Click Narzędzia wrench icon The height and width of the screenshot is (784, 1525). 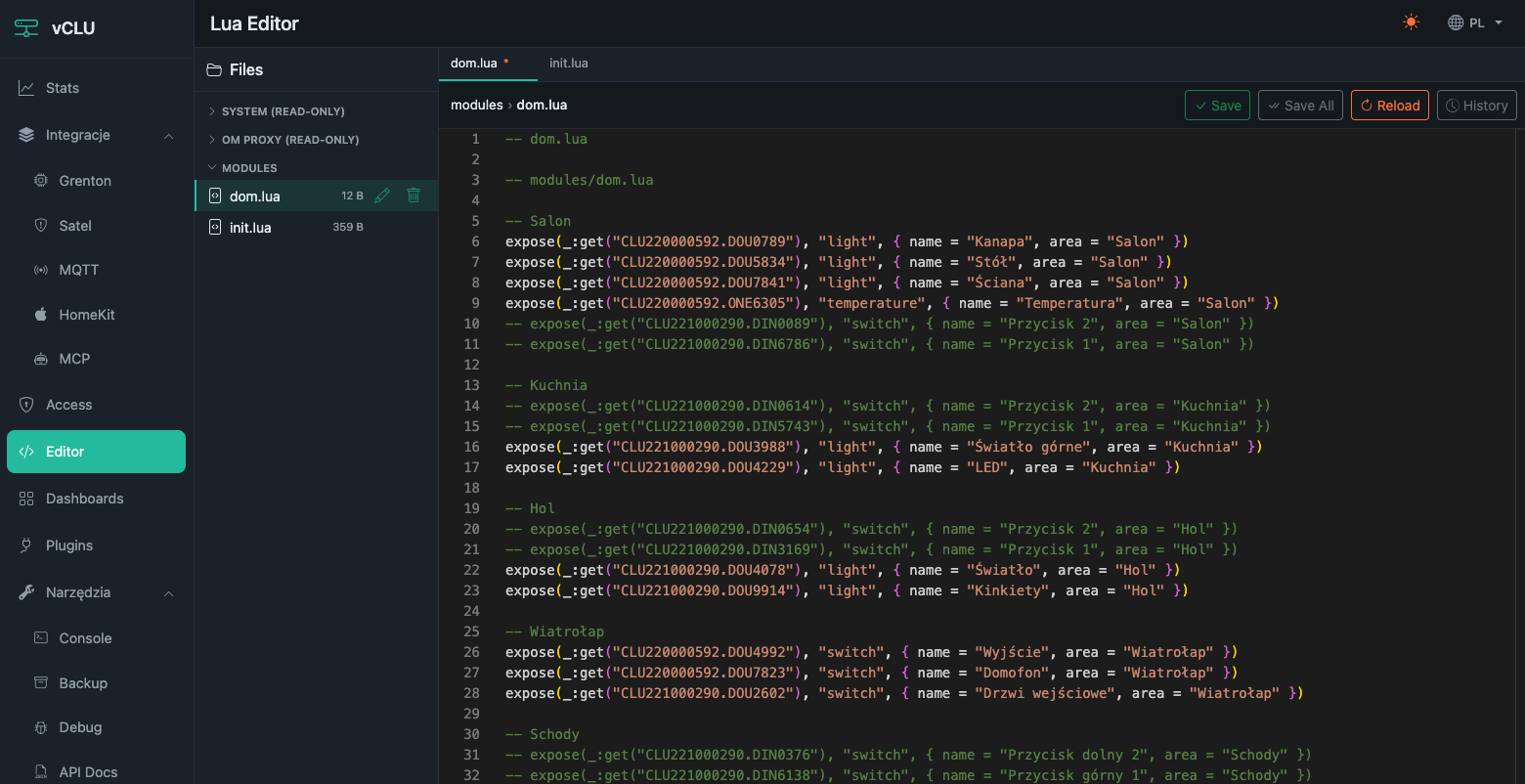pos(26,592)
